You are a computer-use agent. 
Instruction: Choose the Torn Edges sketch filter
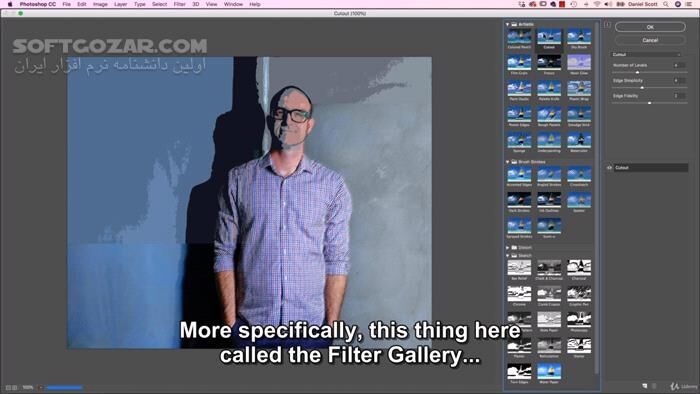pyautogui.click(x=519, y=371)
